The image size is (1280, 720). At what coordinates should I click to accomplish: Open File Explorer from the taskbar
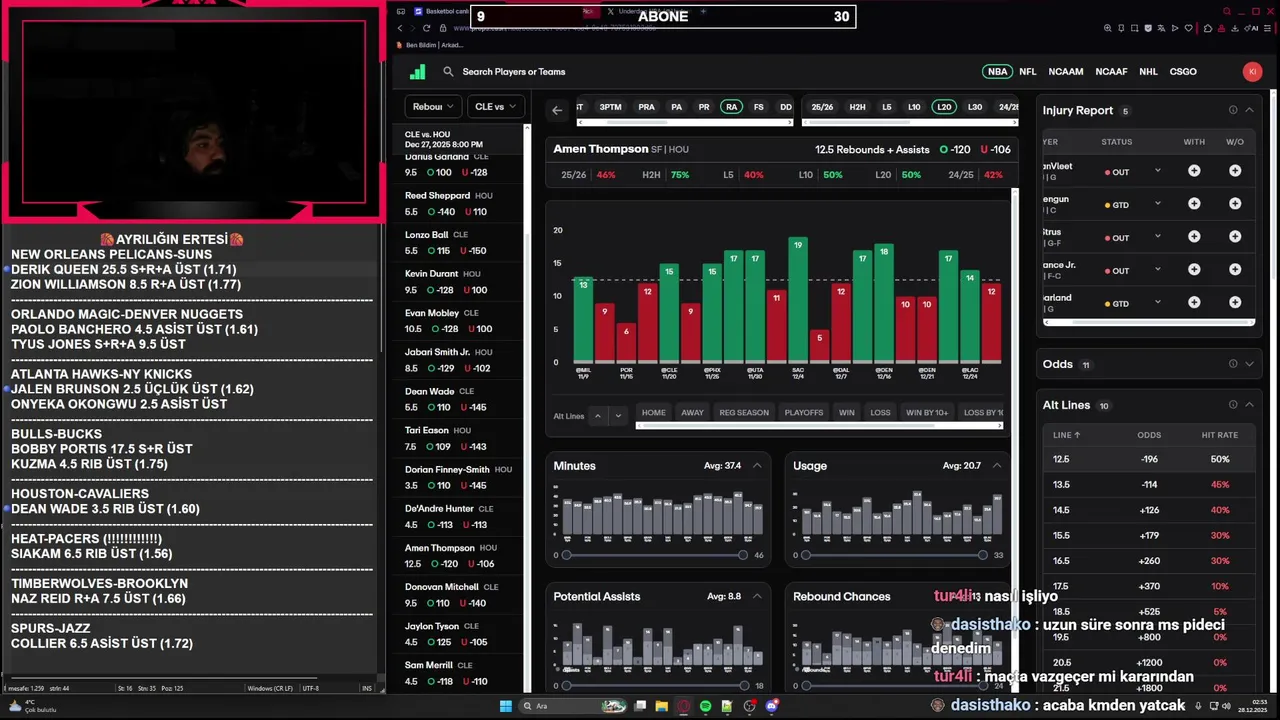coord(661,706)
